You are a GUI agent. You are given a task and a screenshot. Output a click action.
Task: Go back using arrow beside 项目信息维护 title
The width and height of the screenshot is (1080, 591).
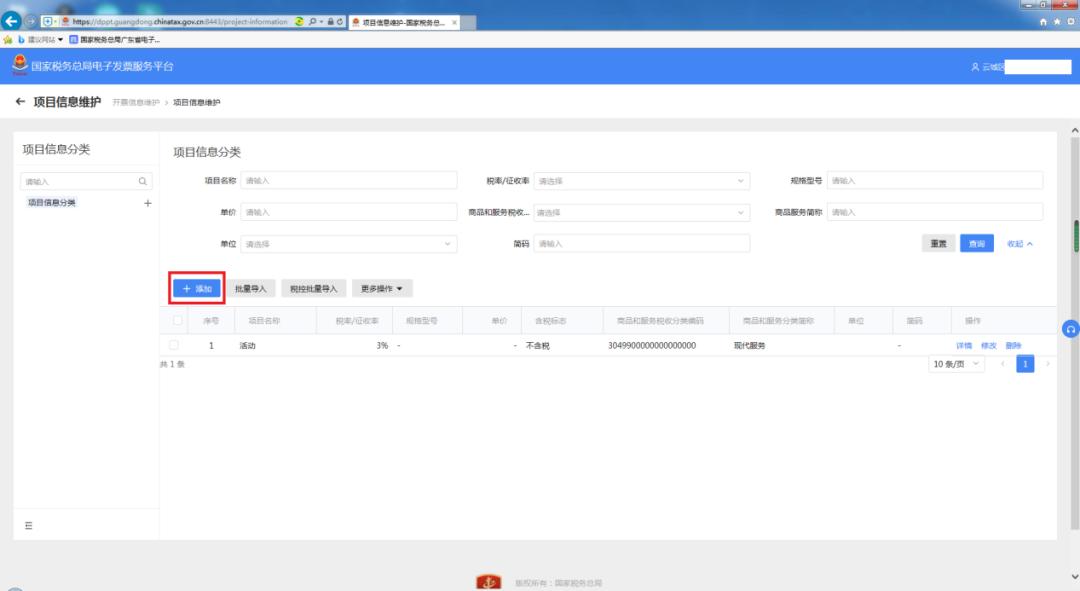tap(20, 102)
